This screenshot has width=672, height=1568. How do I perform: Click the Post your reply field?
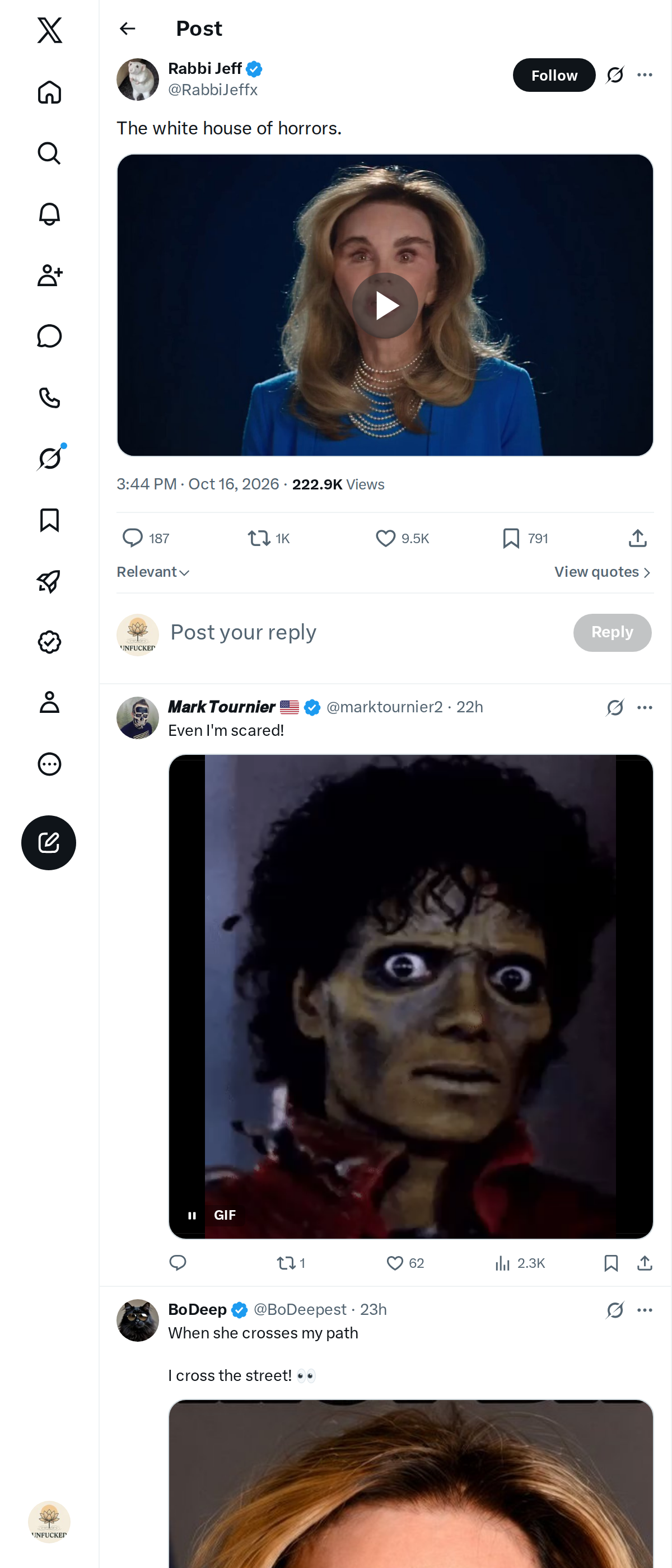(x=365, y=632)
